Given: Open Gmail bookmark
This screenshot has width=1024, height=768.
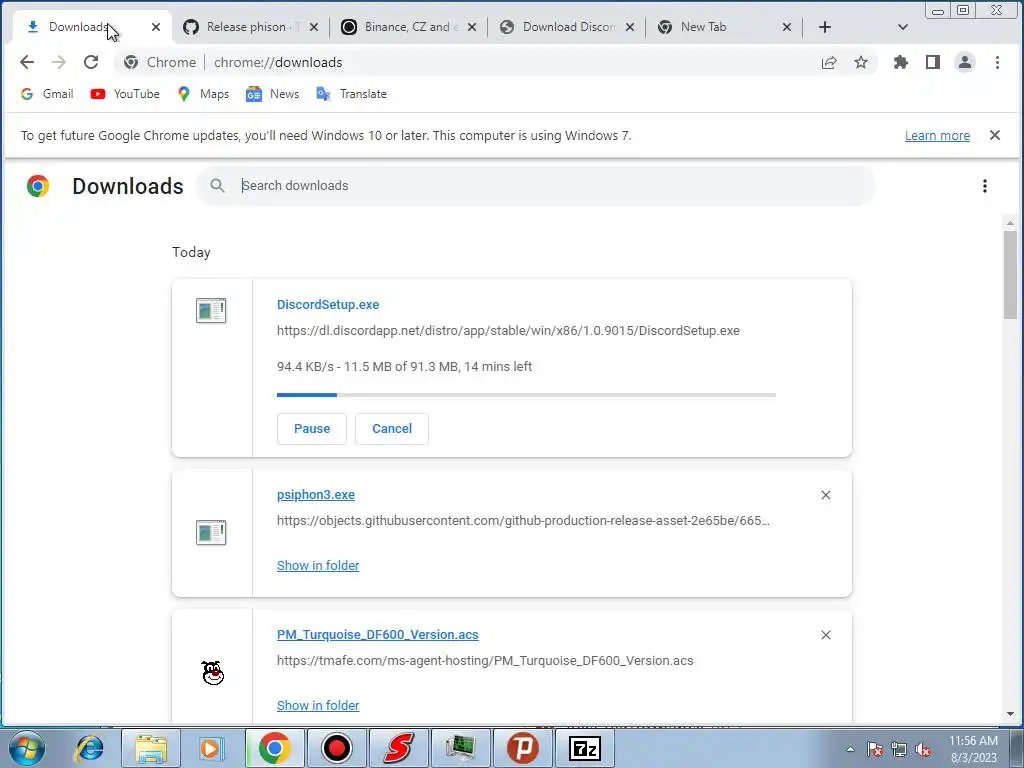Looking at the screenshot, I should point(47,94).
